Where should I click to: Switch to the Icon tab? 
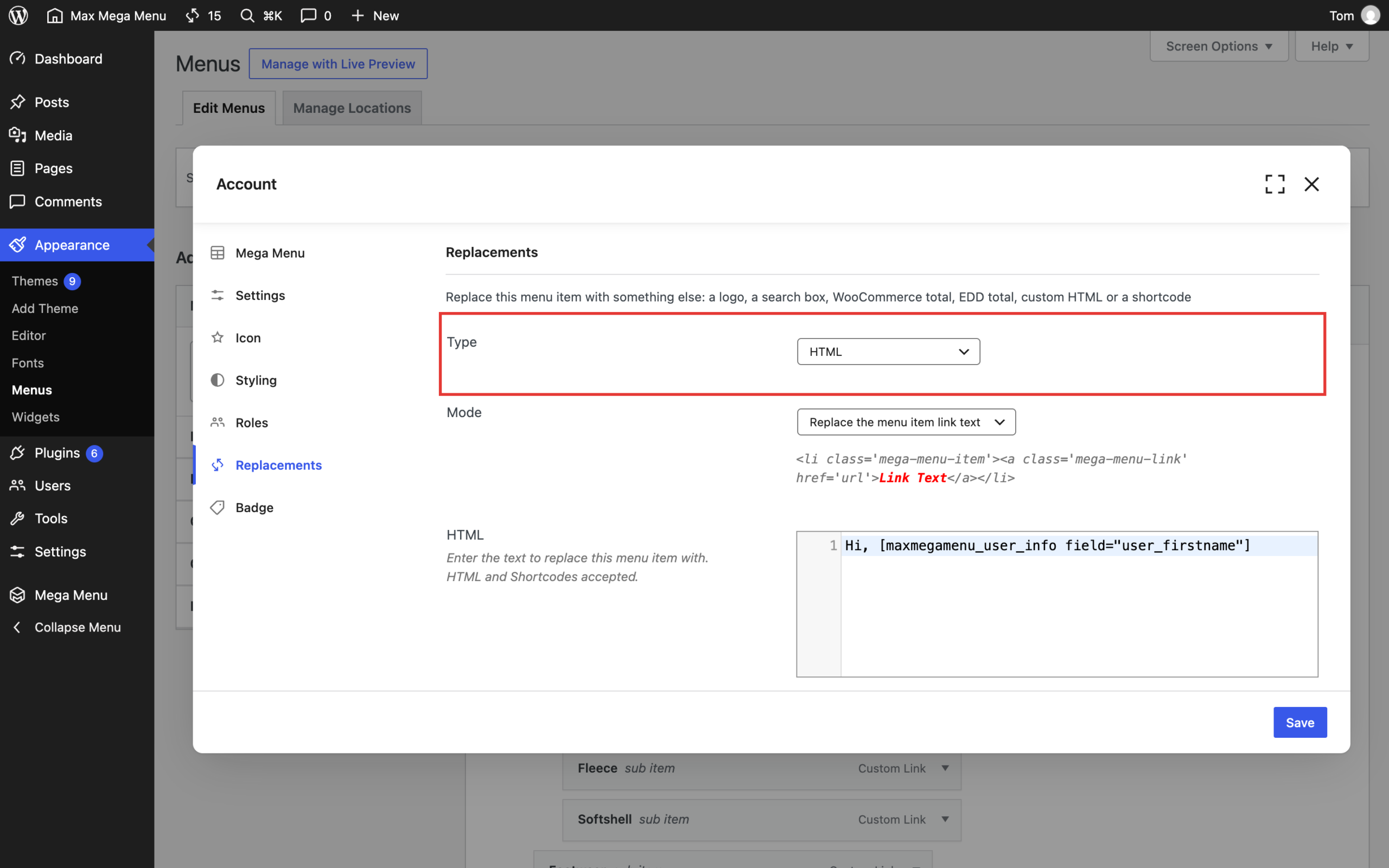235,337
